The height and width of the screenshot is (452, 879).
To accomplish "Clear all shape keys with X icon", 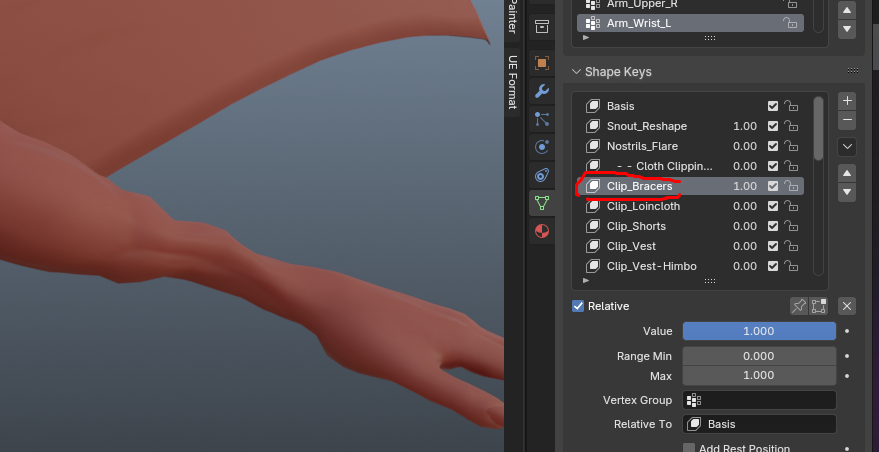I will pos(847,306).
